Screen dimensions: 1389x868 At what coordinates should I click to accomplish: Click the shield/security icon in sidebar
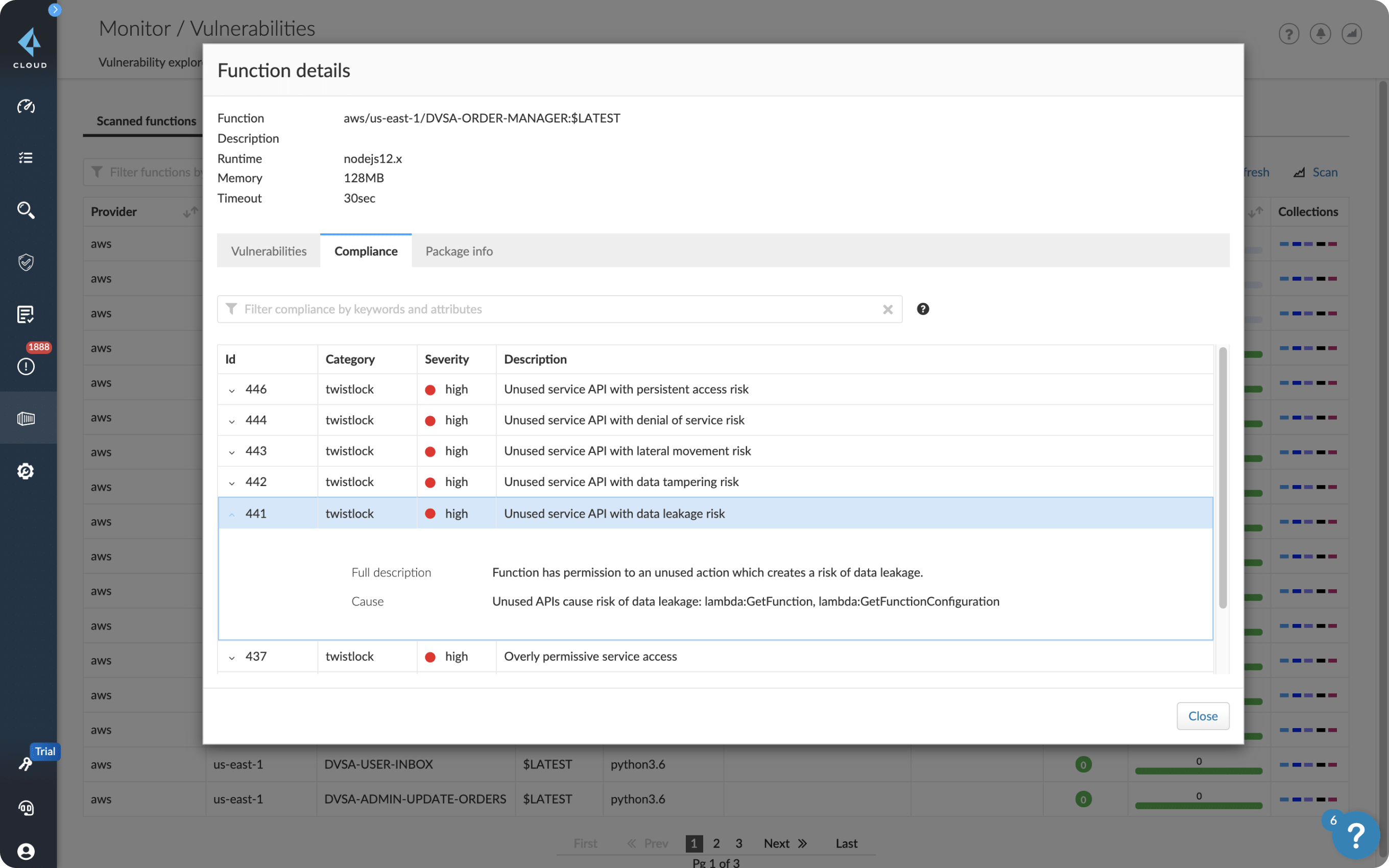click(27, 262)
